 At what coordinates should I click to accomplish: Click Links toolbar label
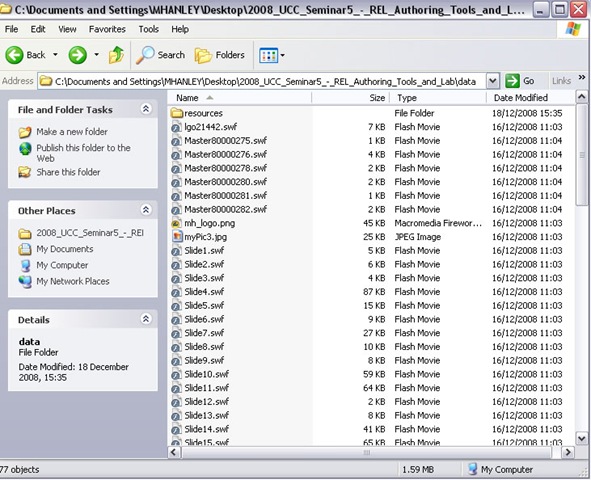(x=561, y=81)
